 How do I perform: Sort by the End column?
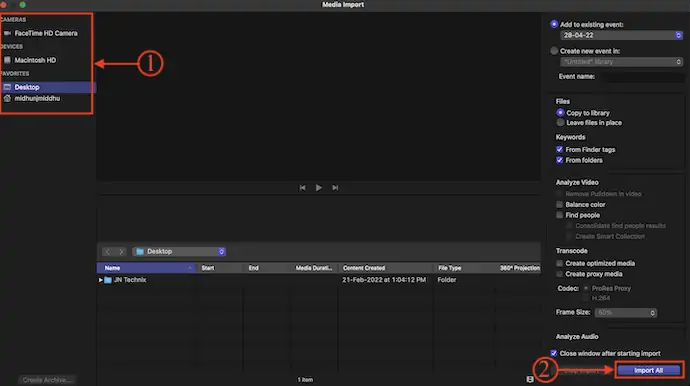pyautogui.click(x=266, y=268)
